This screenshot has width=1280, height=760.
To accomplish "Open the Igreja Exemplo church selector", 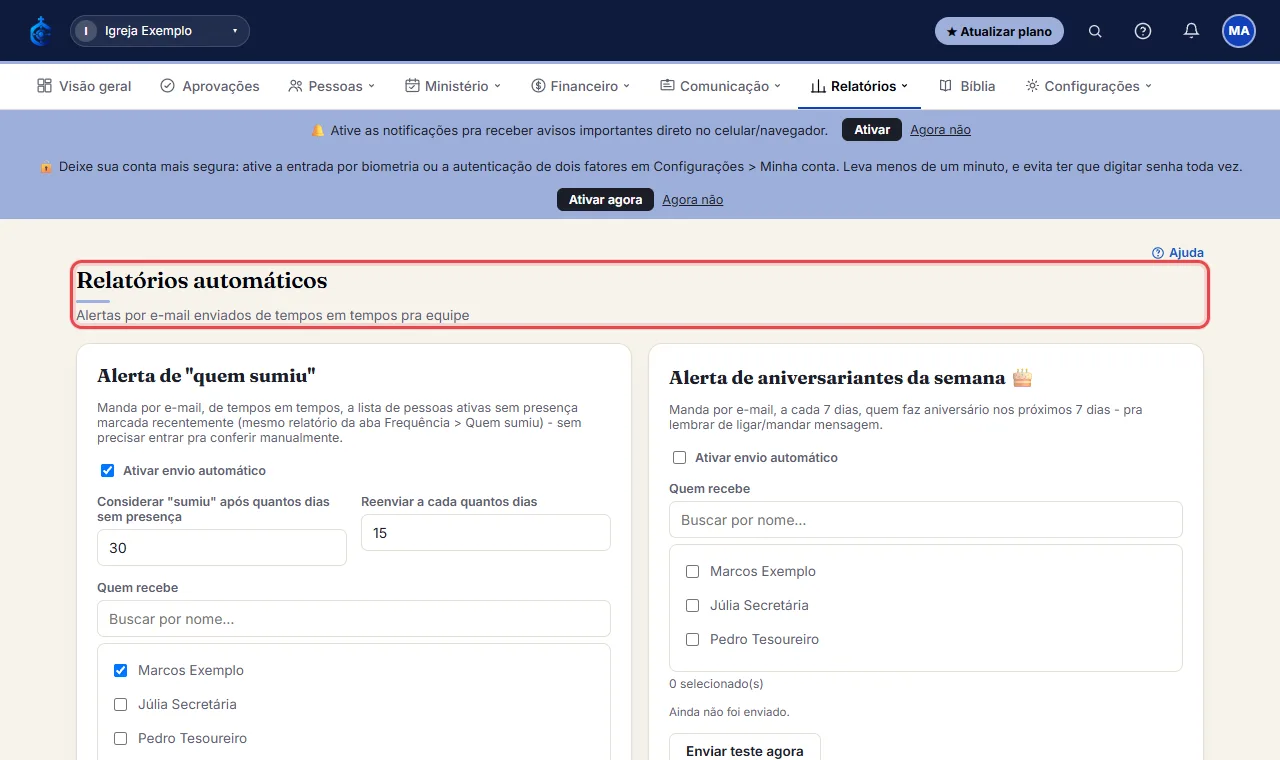I will coord(160,31).
